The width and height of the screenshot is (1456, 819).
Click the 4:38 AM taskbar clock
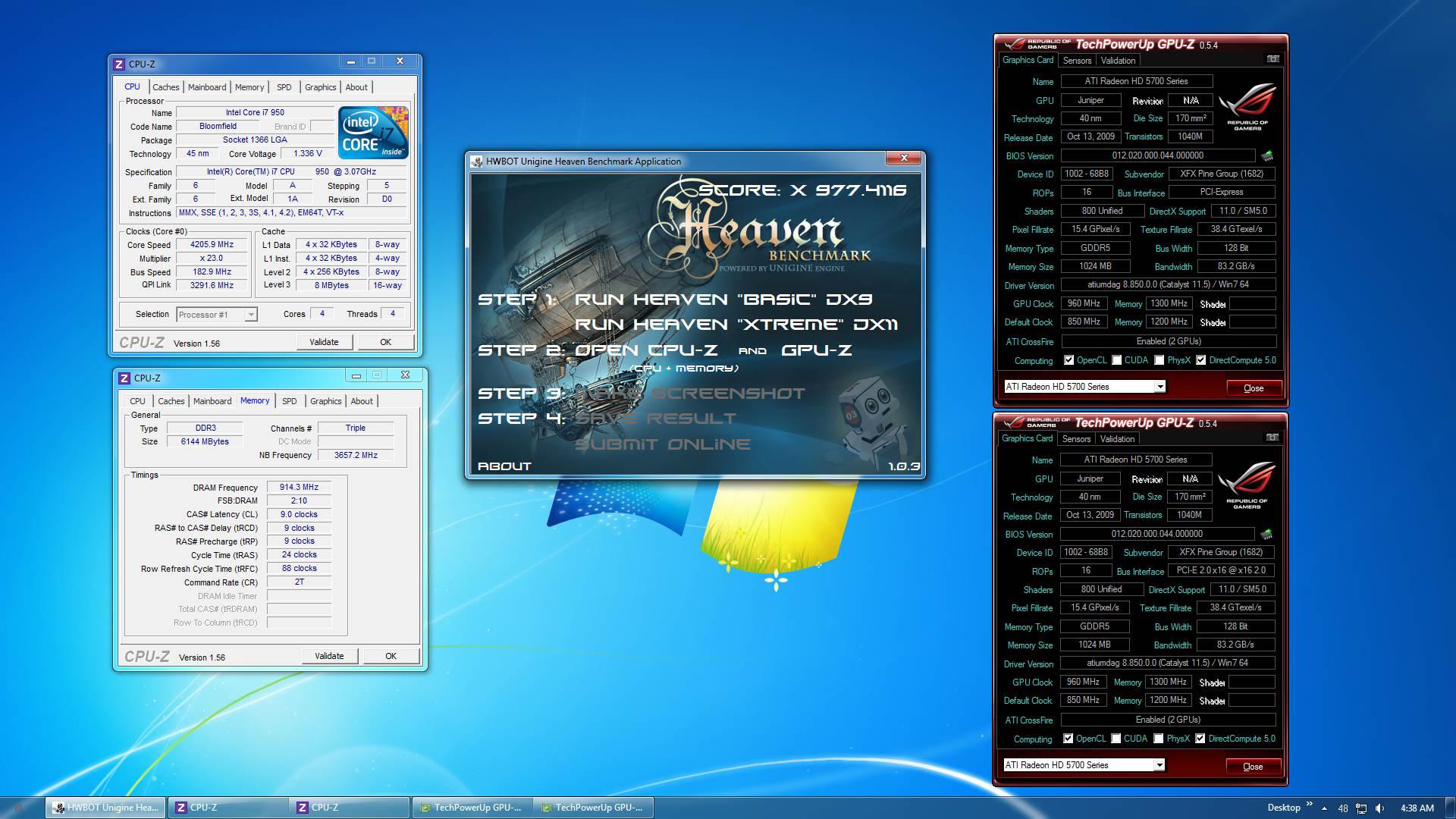(x=1417, y=808)
